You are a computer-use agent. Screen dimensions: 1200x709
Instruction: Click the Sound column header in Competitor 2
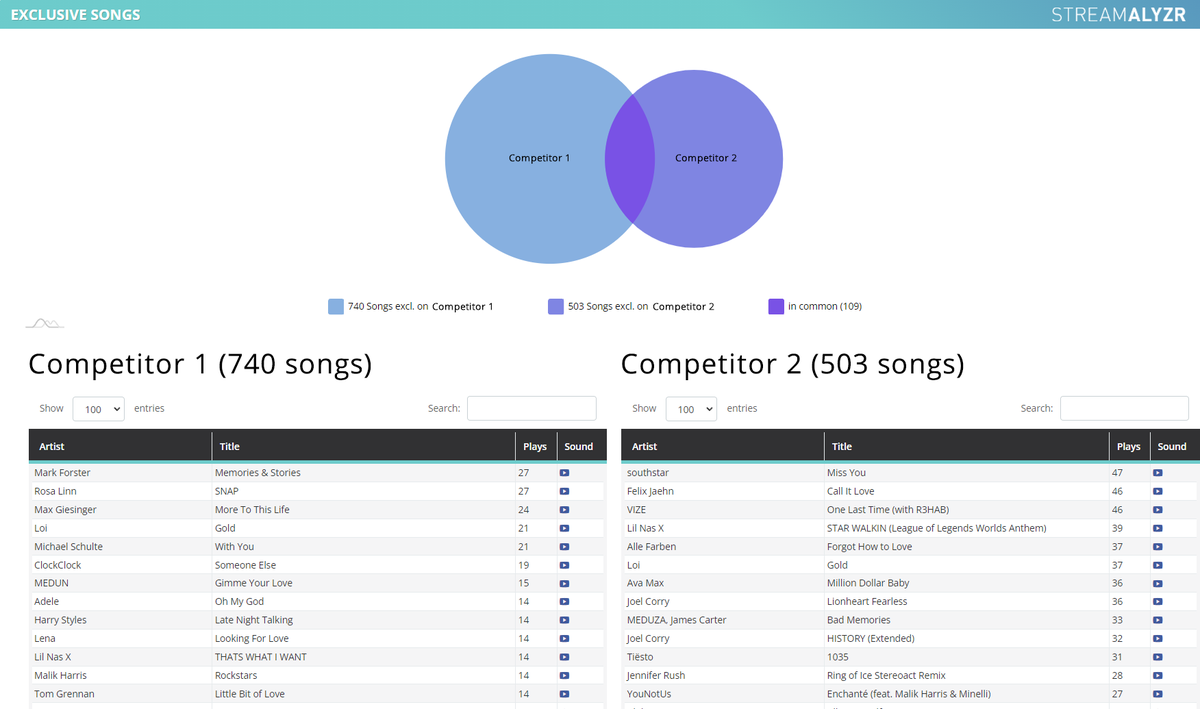click(1172, 446)
